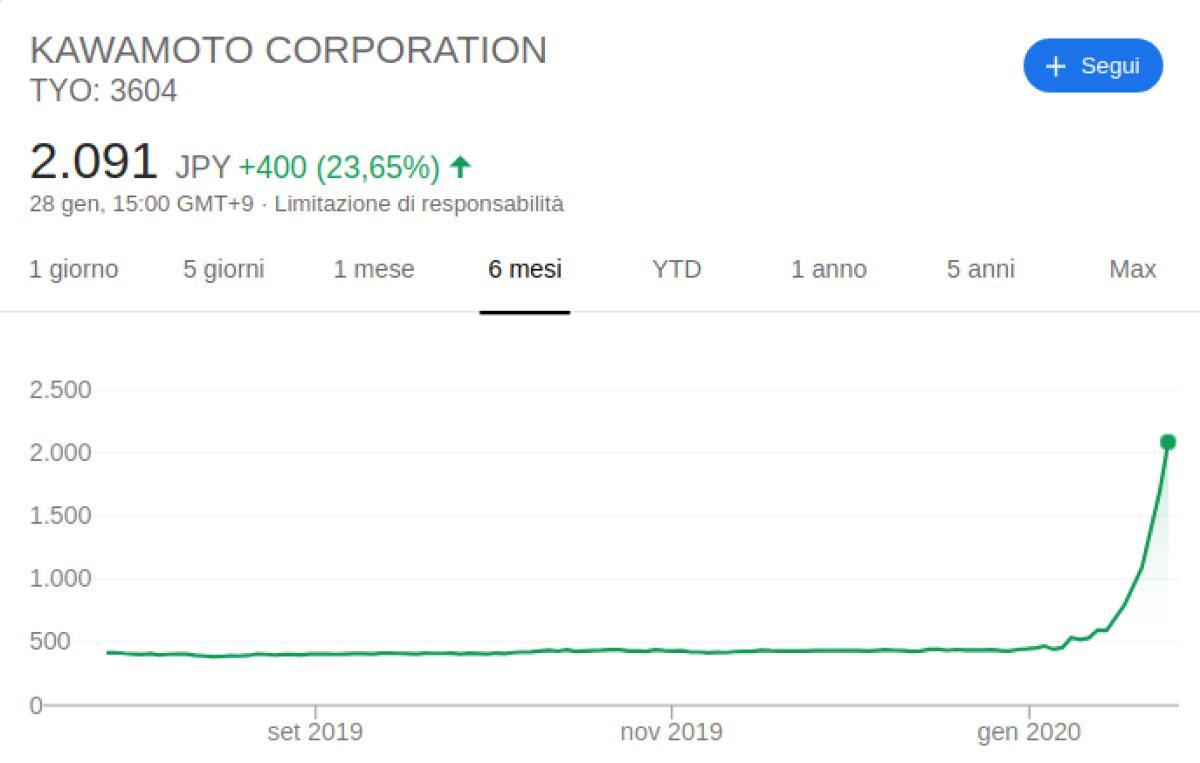
Task: View the 5 anni range
Action: coord(981,269)
